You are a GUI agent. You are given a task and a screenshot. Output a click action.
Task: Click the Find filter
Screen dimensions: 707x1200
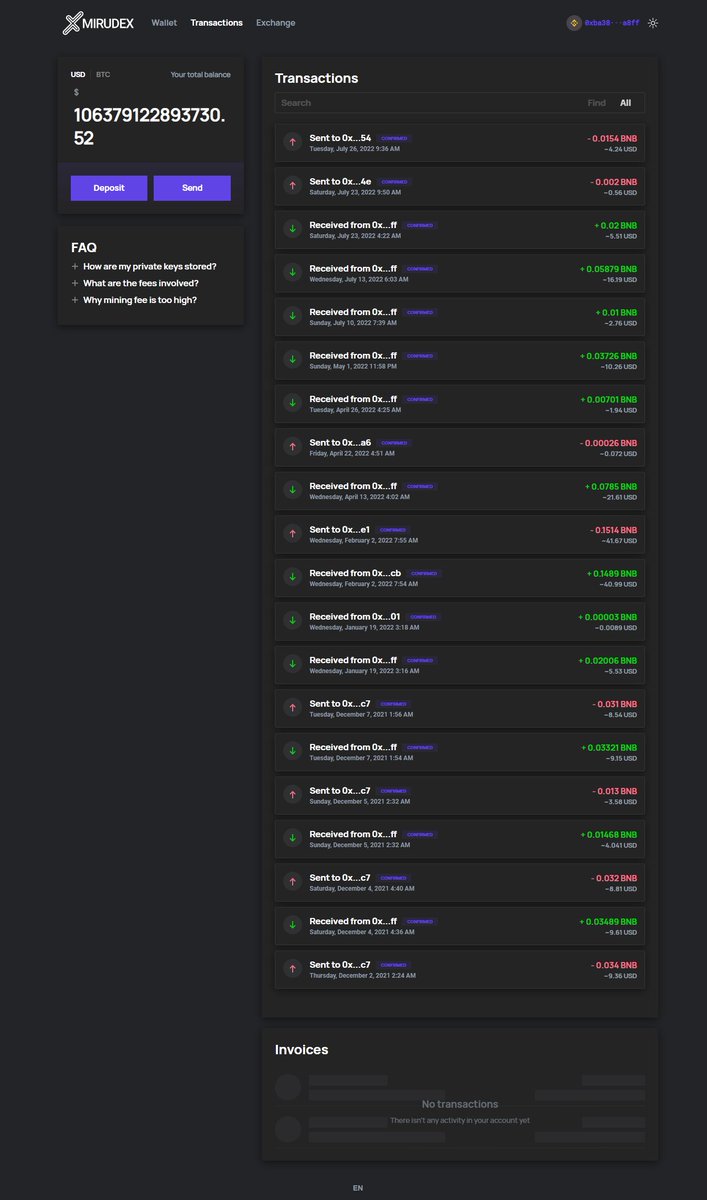pyautogui.click(x=597, y=103)
